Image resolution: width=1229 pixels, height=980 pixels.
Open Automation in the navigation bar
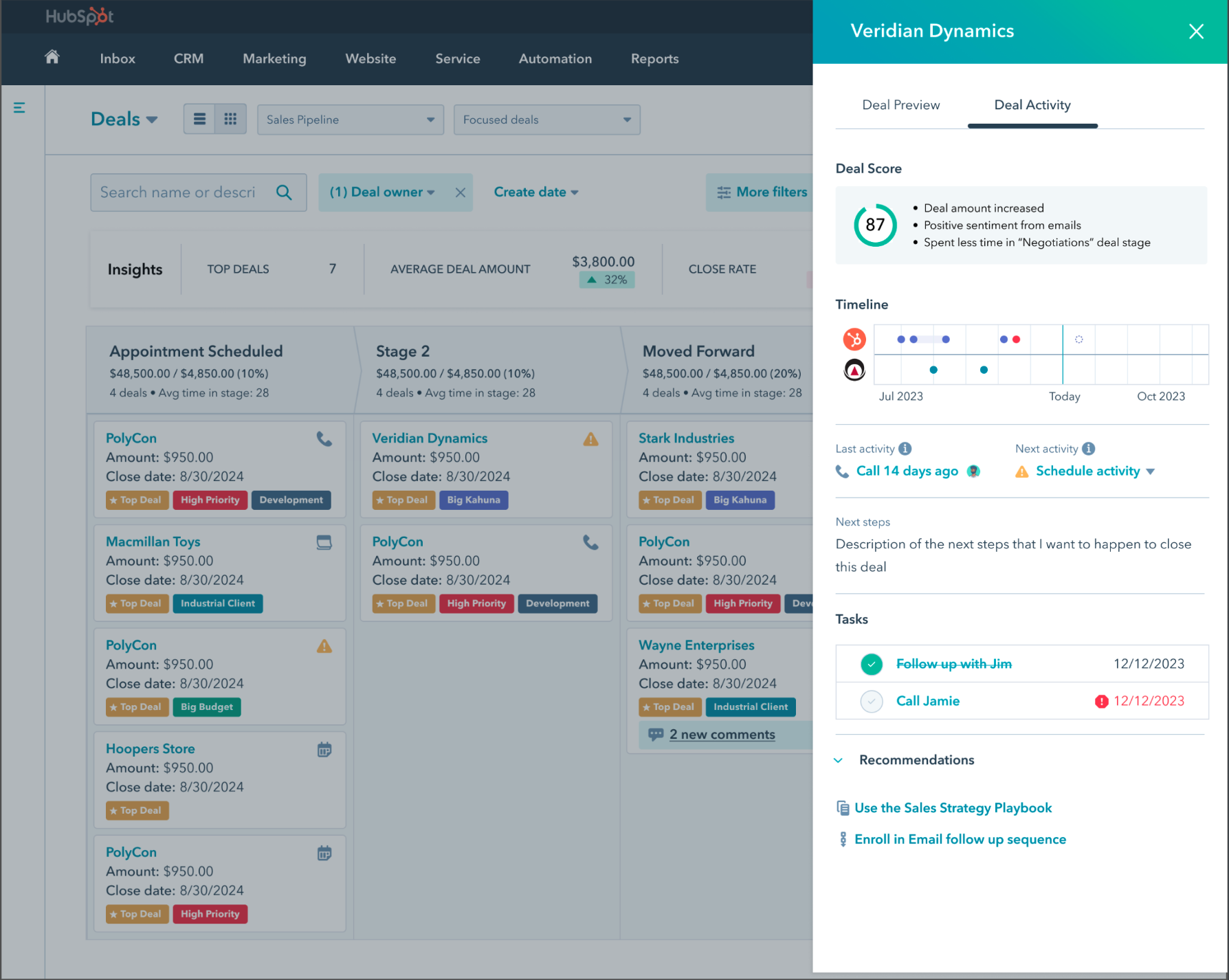point(555,59)
